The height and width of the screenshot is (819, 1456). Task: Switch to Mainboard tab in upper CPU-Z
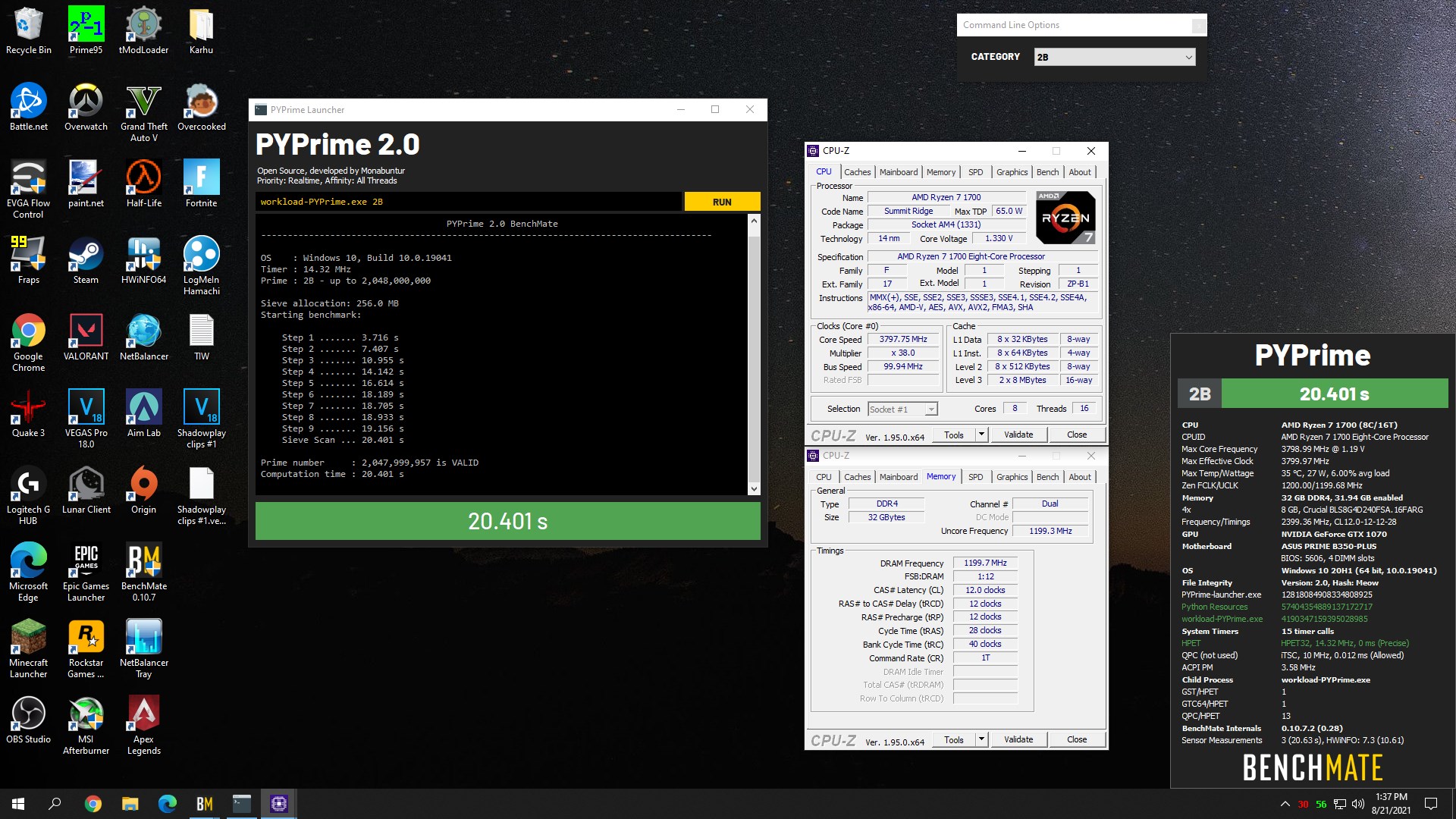coord(899,172)
